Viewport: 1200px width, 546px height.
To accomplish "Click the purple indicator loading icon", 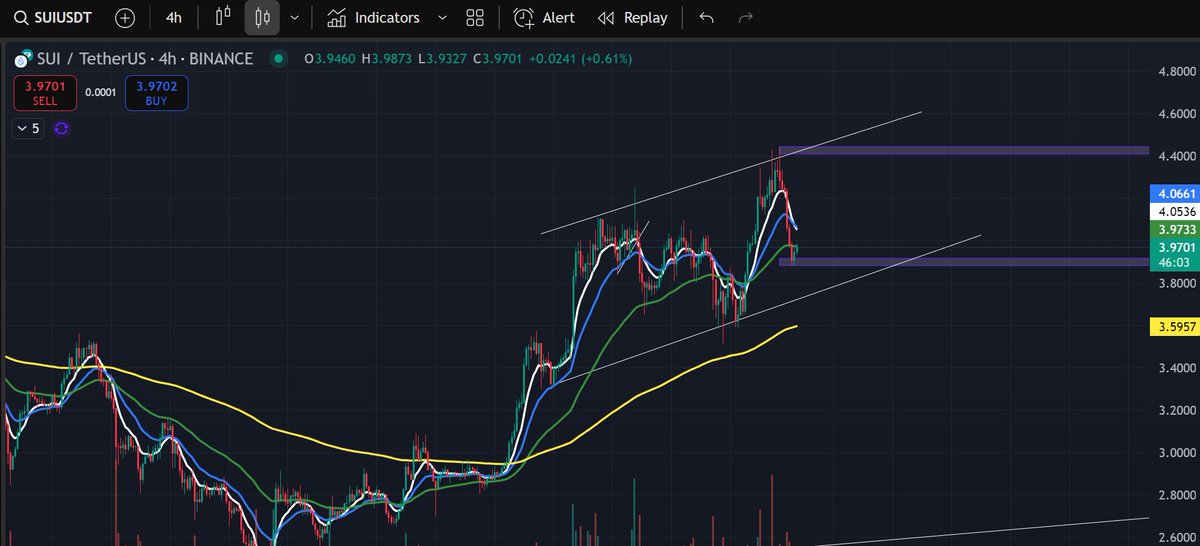I will (61, 128).
